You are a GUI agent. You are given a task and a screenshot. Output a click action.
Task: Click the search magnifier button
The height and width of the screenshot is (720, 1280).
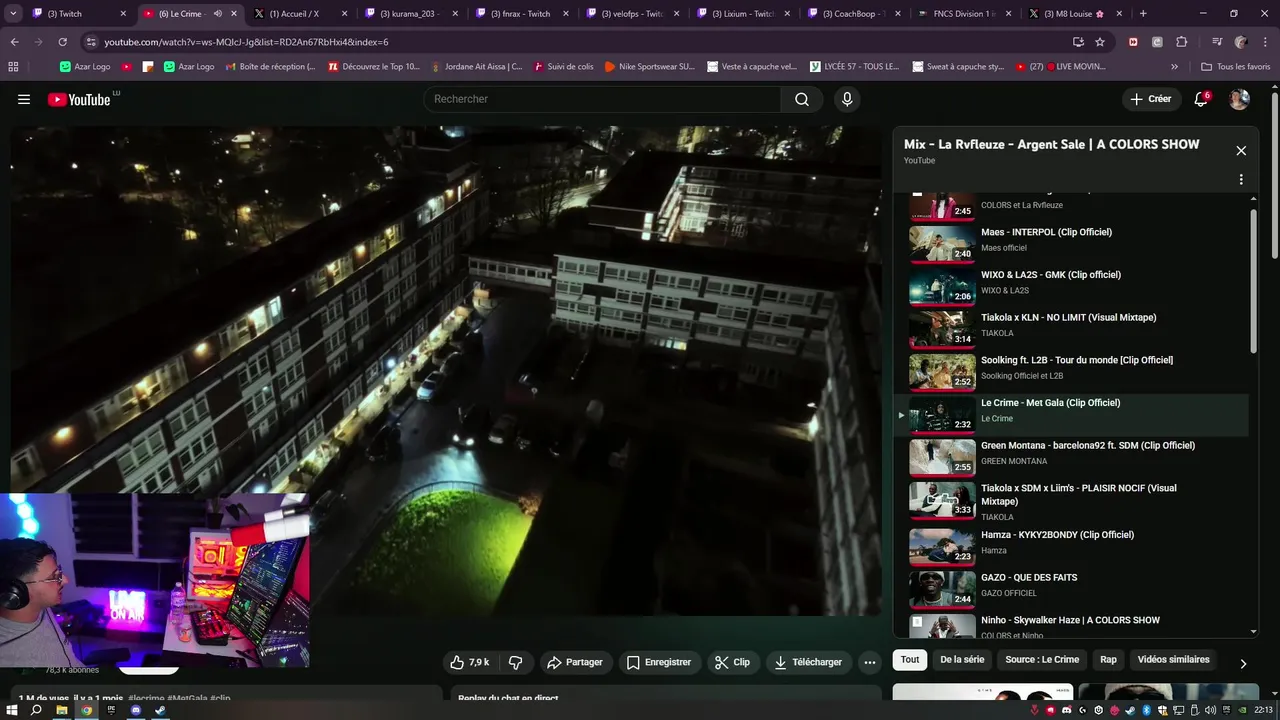tap(802, 99)
